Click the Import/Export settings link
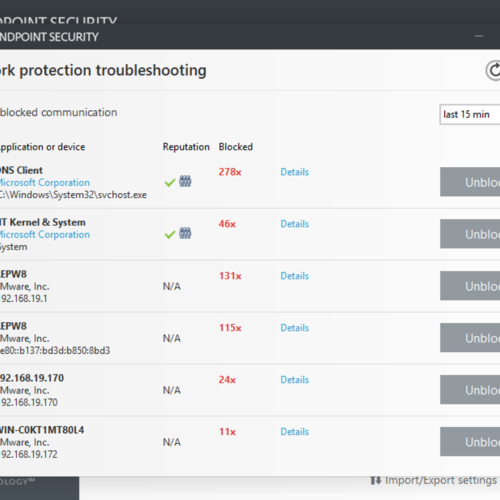The width and height of the screenshot is (500, 500). click(x=441, y=480)
